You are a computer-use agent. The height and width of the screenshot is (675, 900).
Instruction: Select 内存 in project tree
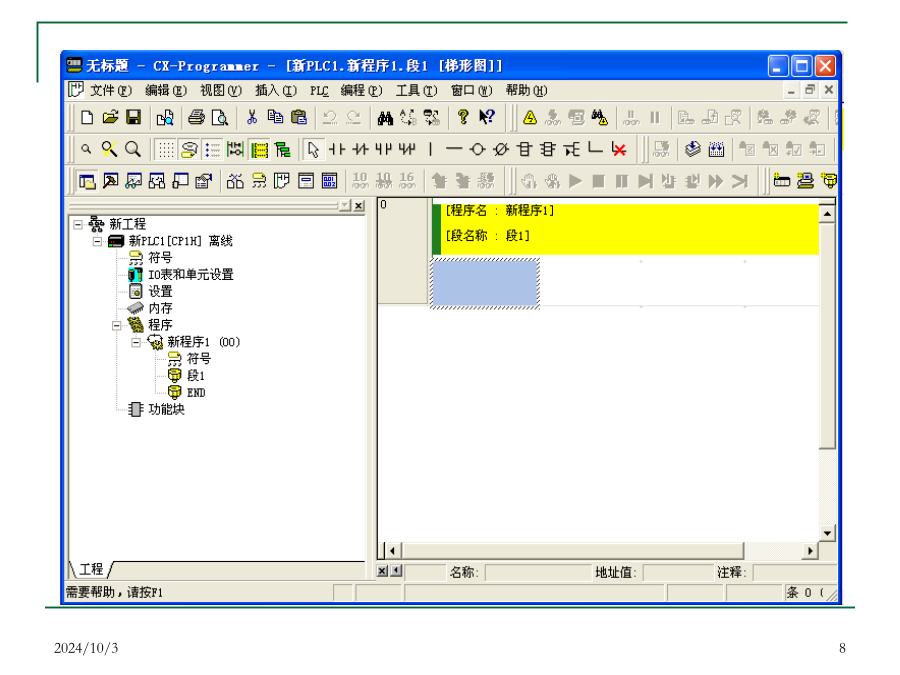click(x=160, y=308)
